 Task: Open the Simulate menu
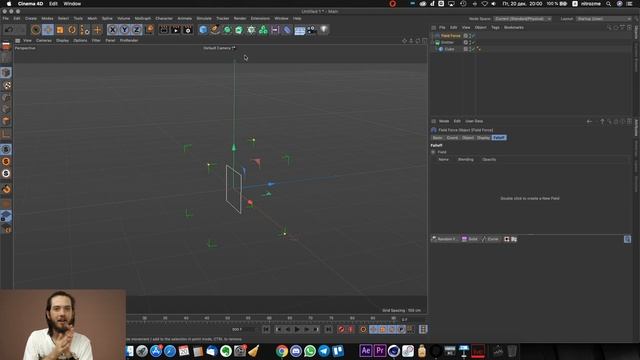204,18
